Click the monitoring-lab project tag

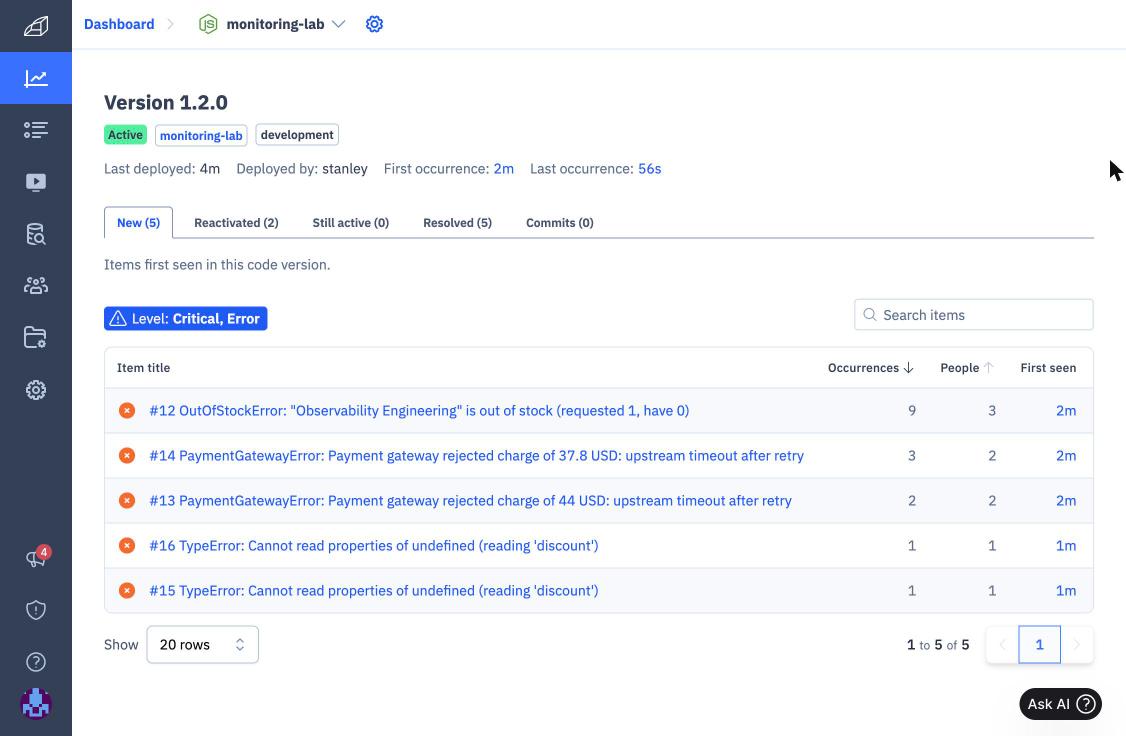click(x=201, y=135)
